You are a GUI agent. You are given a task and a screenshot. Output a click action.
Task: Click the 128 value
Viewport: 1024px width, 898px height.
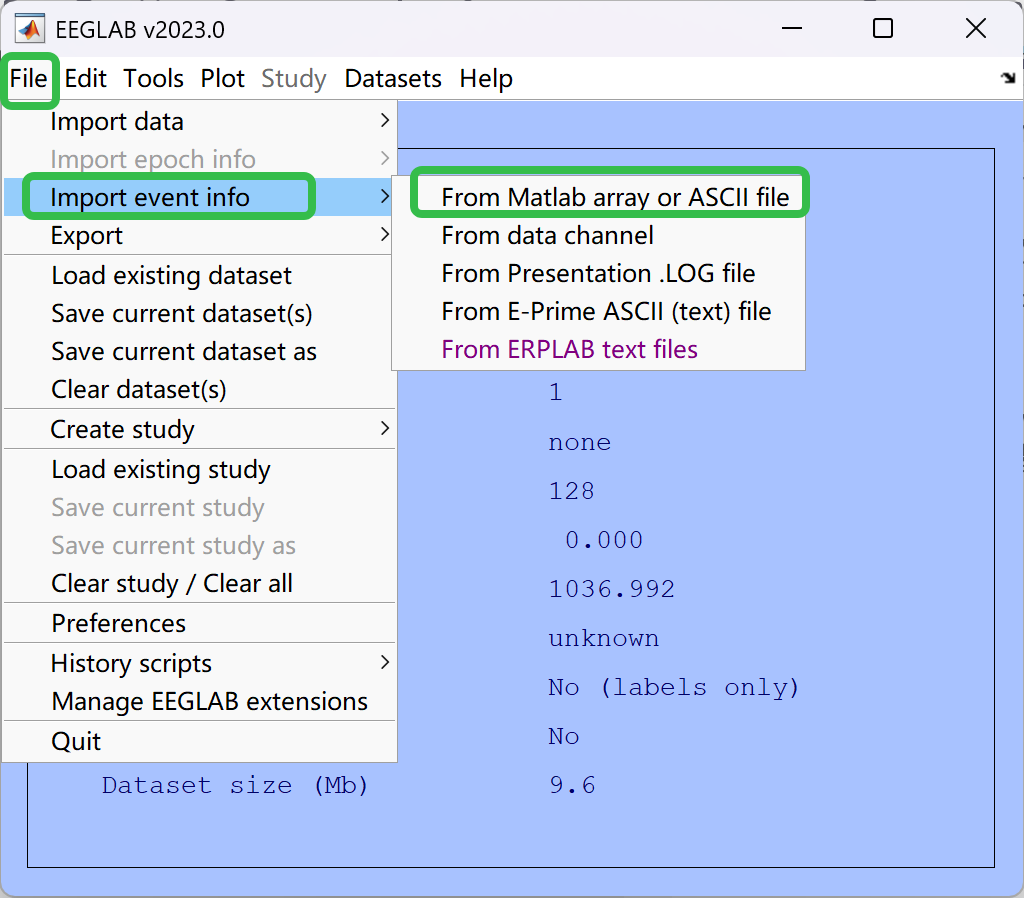point(571,491)
